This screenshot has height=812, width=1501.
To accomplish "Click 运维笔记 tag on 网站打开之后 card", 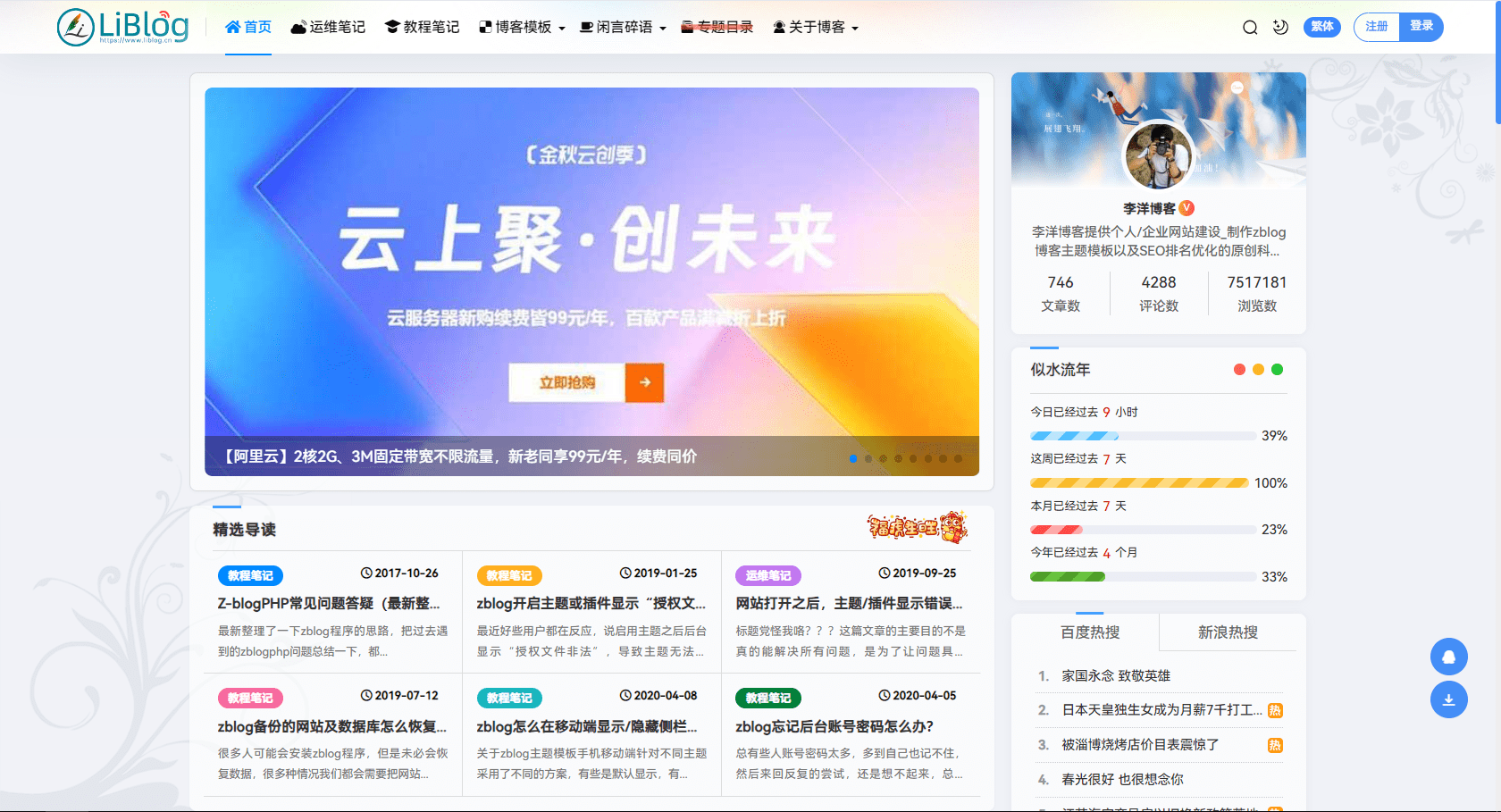I will point(768,576).
